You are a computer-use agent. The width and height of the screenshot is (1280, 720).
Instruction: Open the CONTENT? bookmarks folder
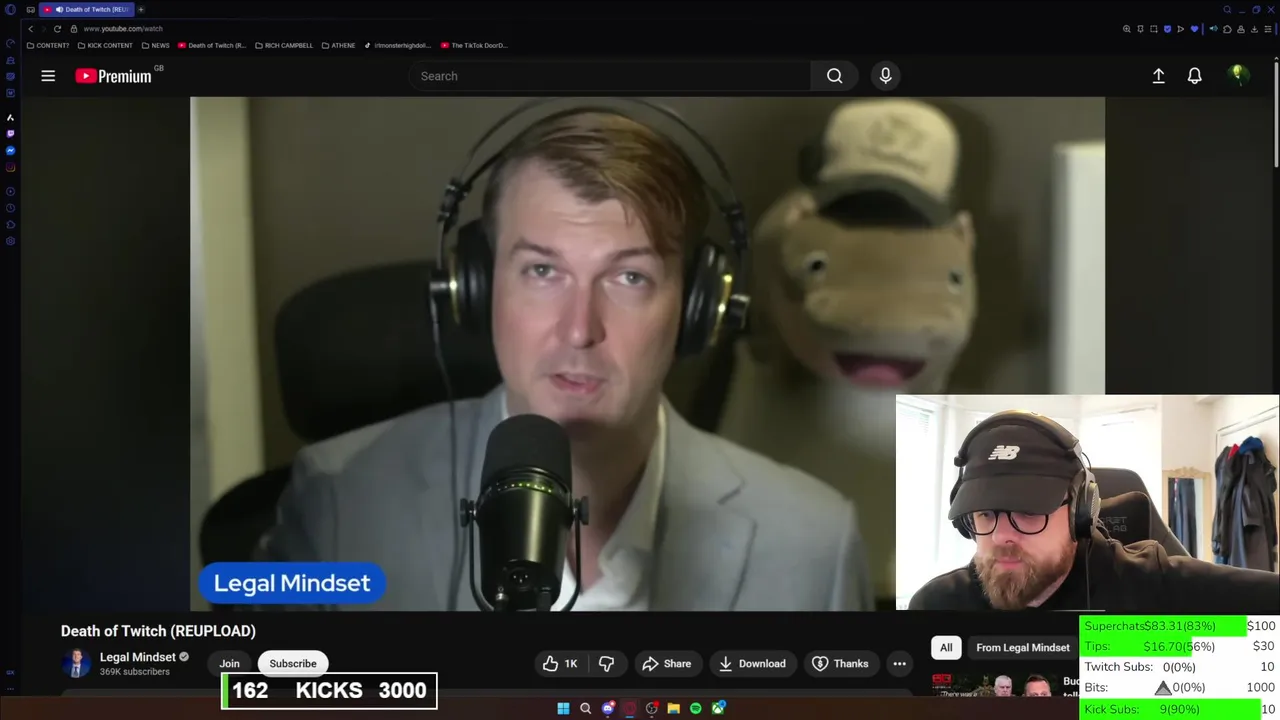point(48,45)
